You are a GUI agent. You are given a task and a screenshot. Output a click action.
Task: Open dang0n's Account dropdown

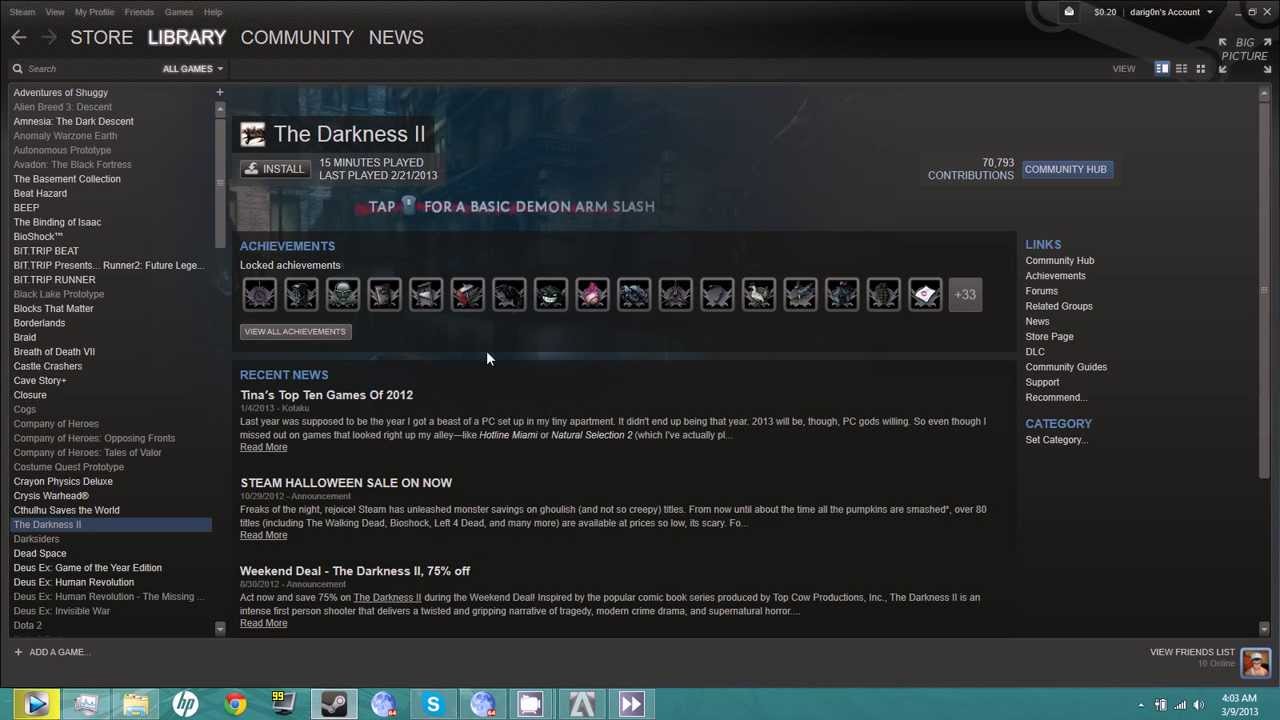click(1171, 12)
